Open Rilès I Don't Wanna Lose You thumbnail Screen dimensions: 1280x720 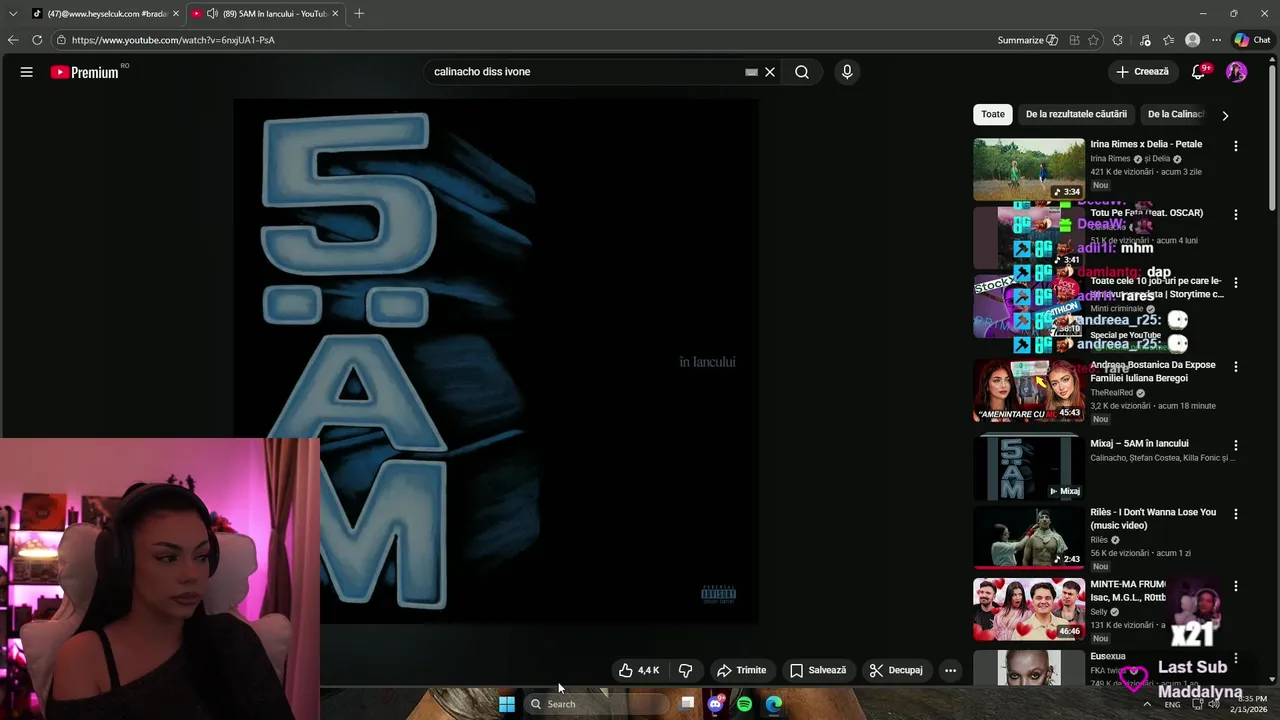click(1029, 537)
